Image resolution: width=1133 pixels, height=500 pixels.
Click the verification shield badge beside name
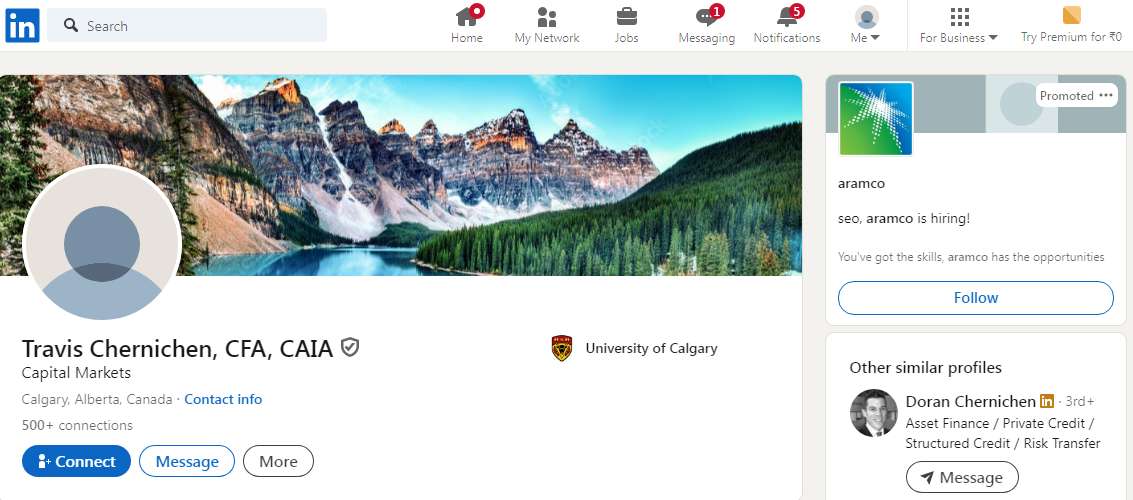coord(350,348)
